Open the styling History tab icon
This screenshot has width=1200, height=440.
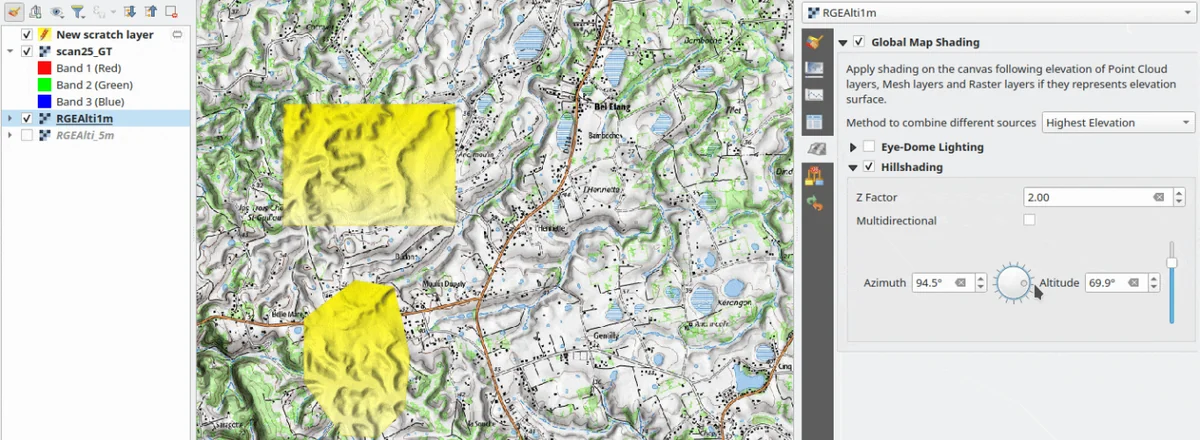click(x=814, y=204)
